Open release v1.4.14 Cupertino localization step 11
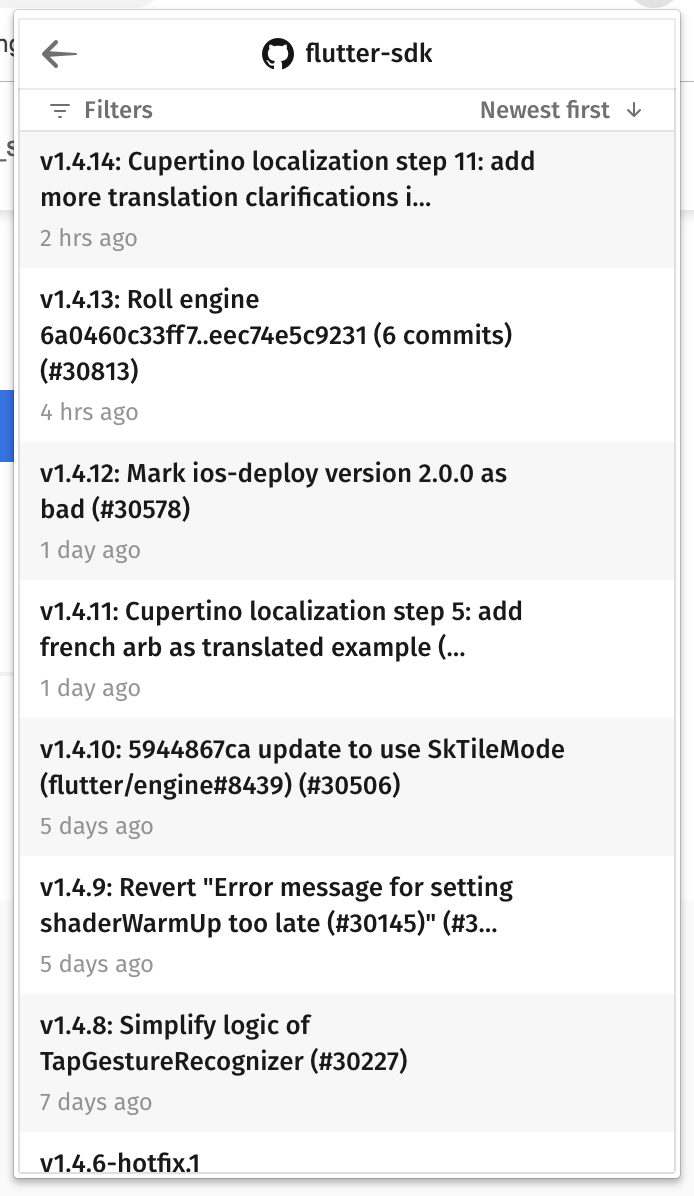The image size is (694, 1196). 347,199
